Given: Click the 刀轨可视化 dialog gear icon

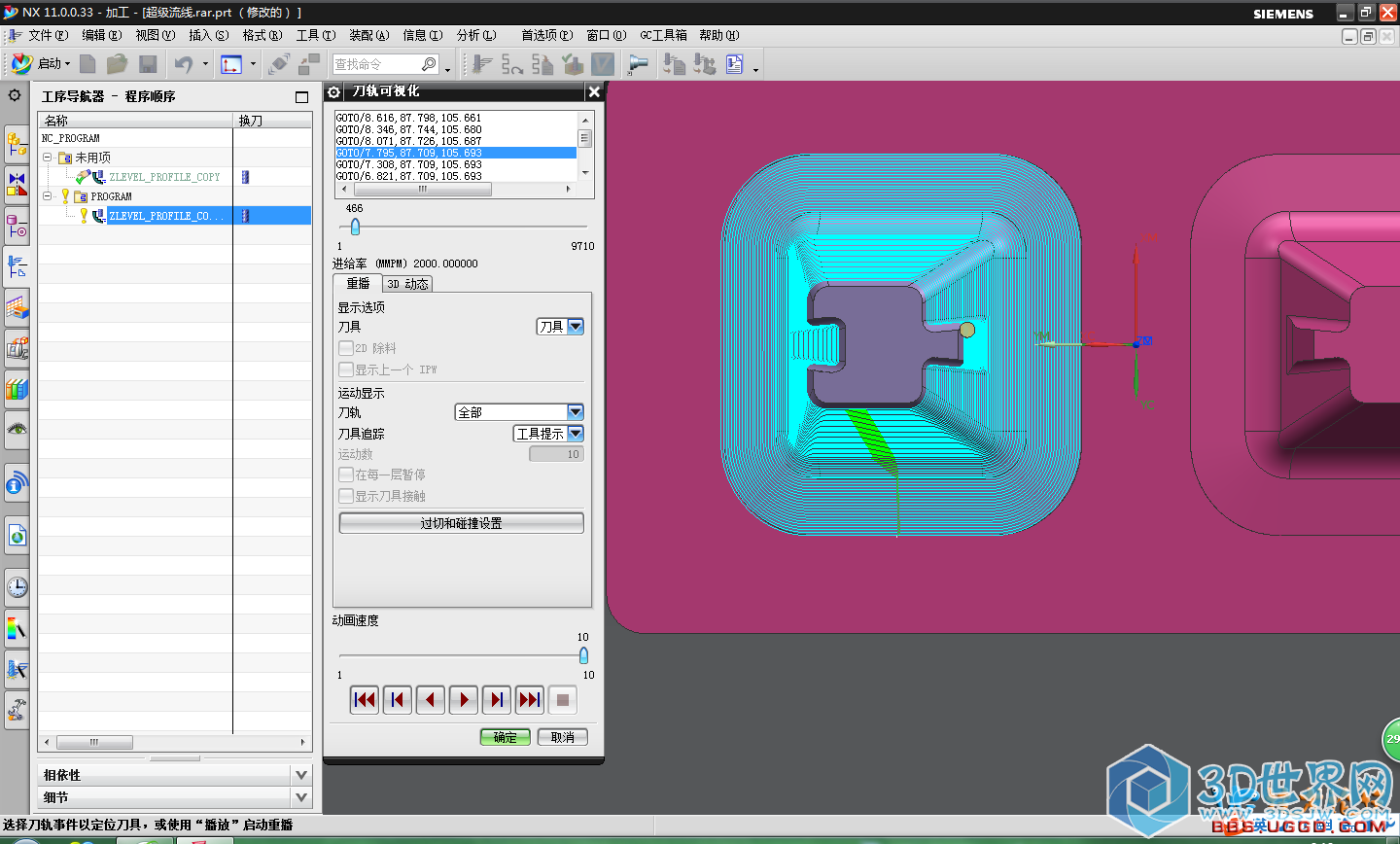Looking at the screenshot, I should tap(334, 91).
